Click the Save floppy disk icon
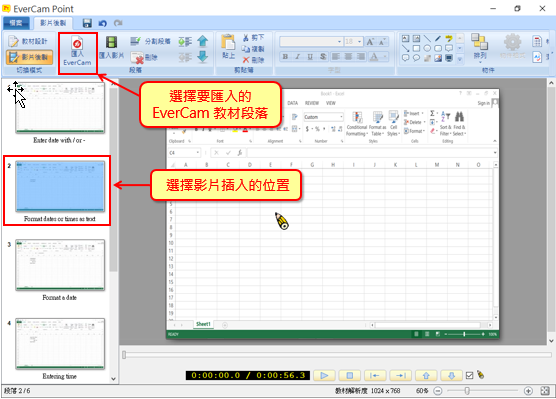The height and width of the screenshot is (399, 556). point(87,23)
